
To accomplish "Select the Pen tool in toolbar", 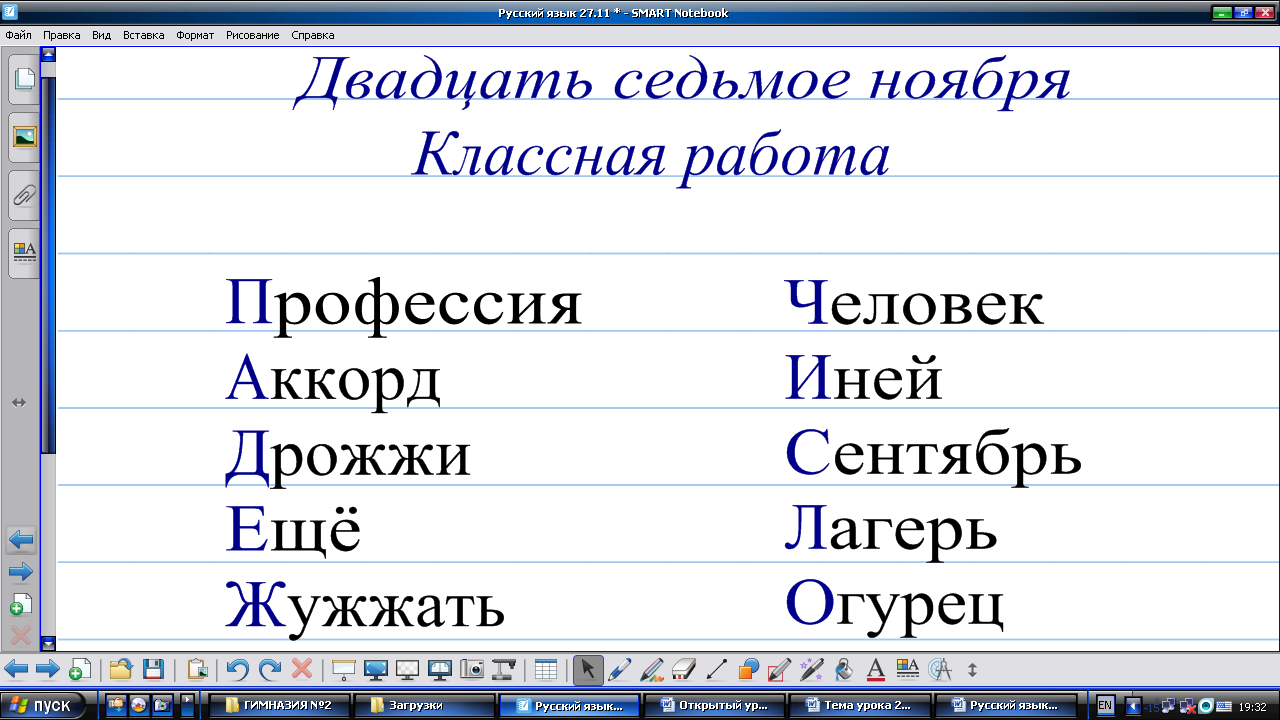I will [x=619, y=669].
